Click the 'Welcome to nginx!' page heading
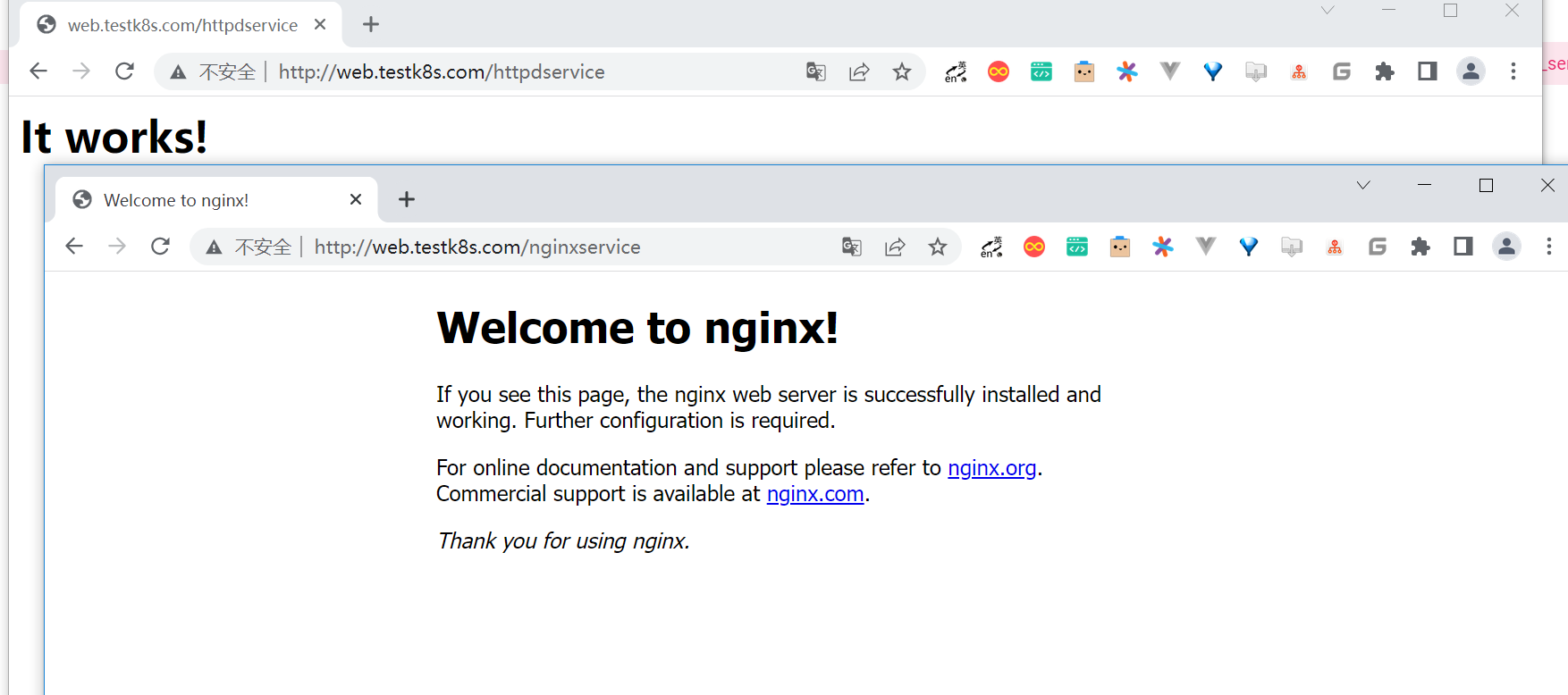This screenshot has height=695, width=1568. click(637, 328)
